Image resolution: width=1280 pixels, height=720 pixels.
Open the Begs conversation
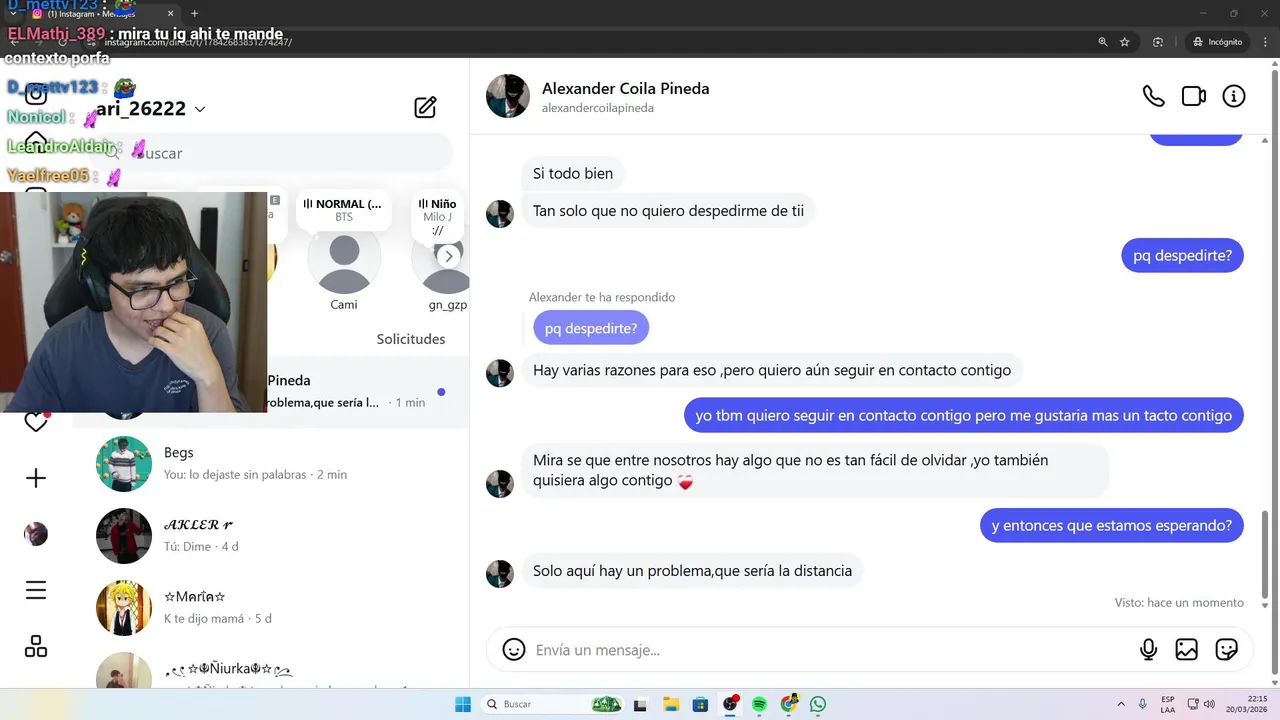pos(270,463)
